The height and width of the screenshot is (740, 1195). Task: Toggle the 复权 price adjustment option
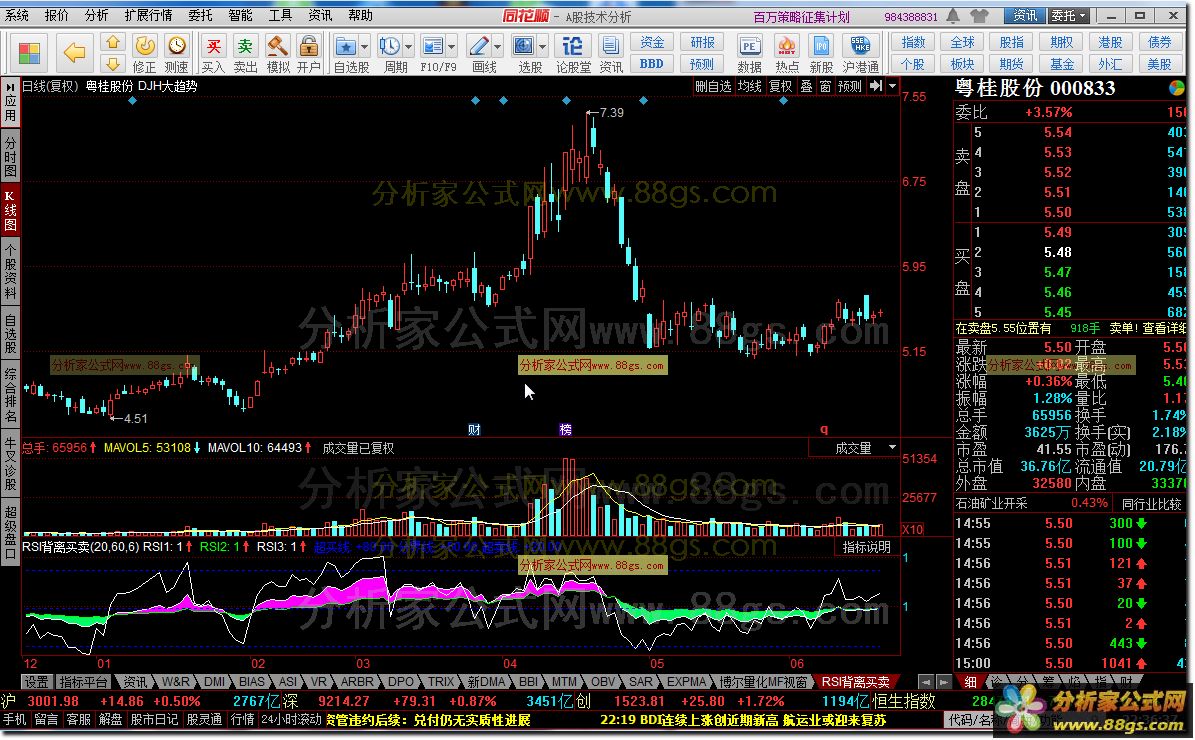pos(780,86)
